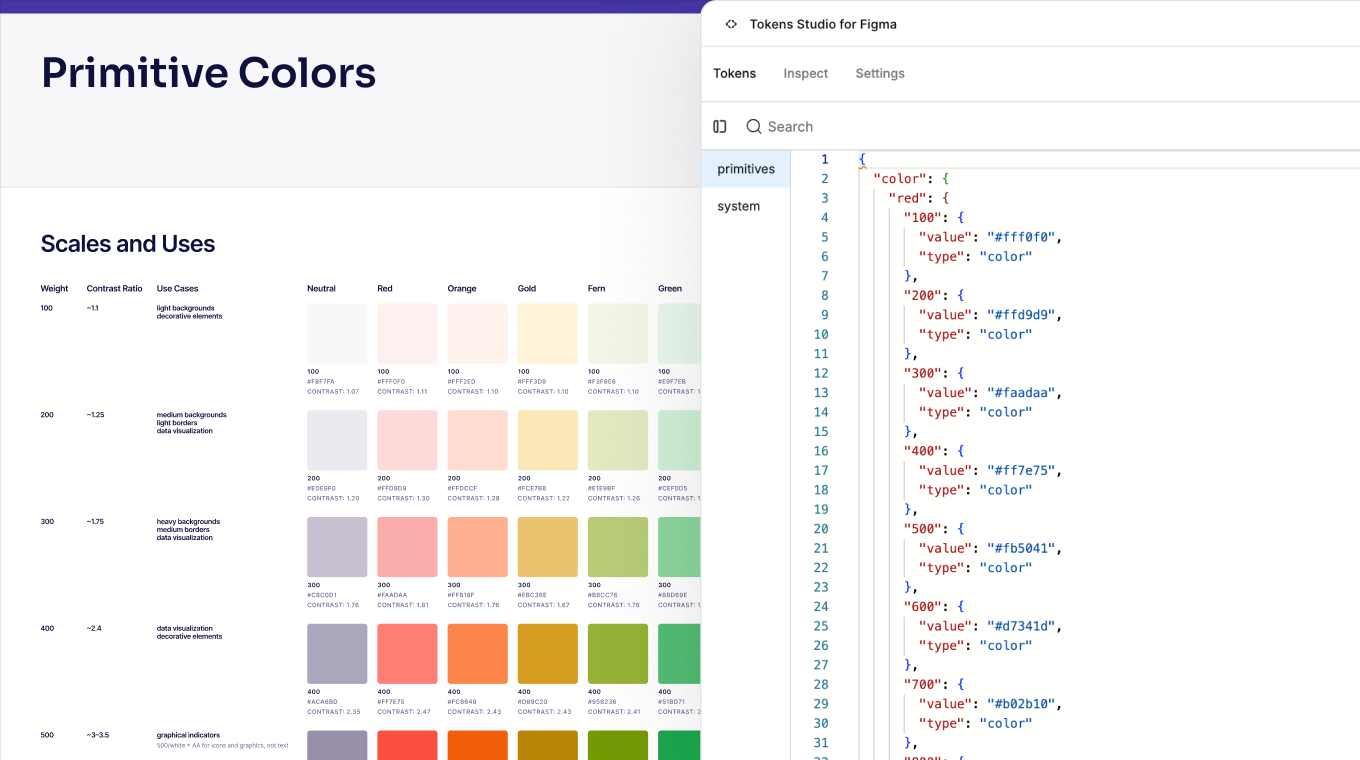
Task: Click the Red 400 color swatch
Action: tap(407, 653)
